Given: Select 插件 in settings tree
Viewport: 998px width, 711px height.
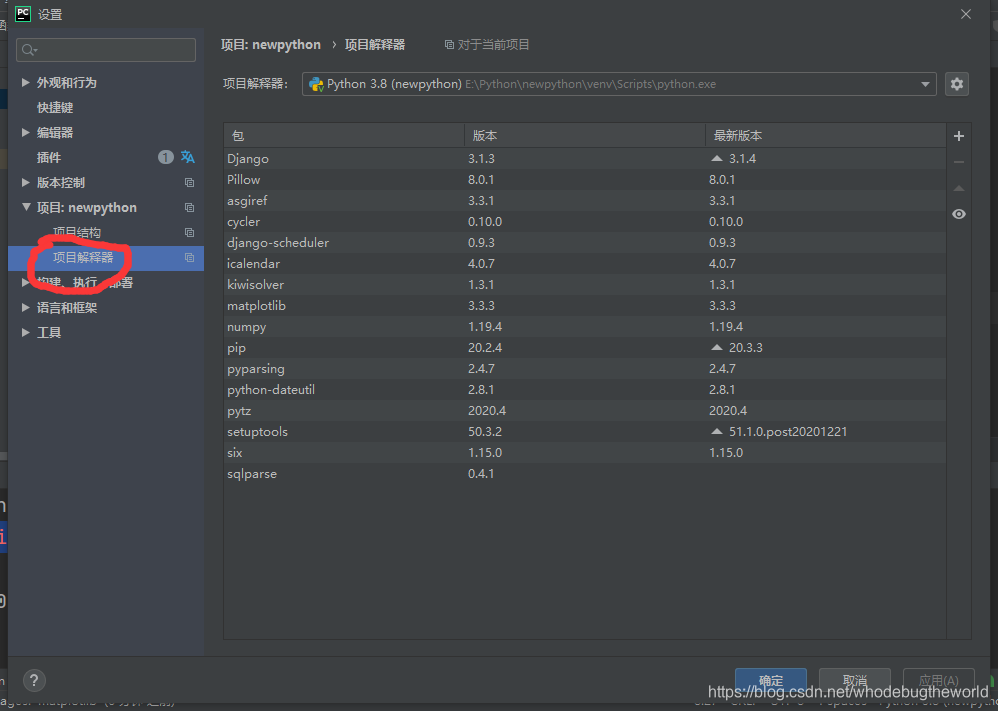Looking at the screenshot, I should tap(49, 157).
